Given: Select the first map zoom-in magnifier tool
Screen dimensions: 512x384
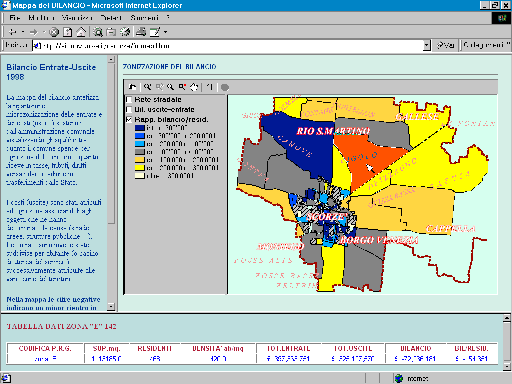Looking at the screenshot, I should click(147, 87).
